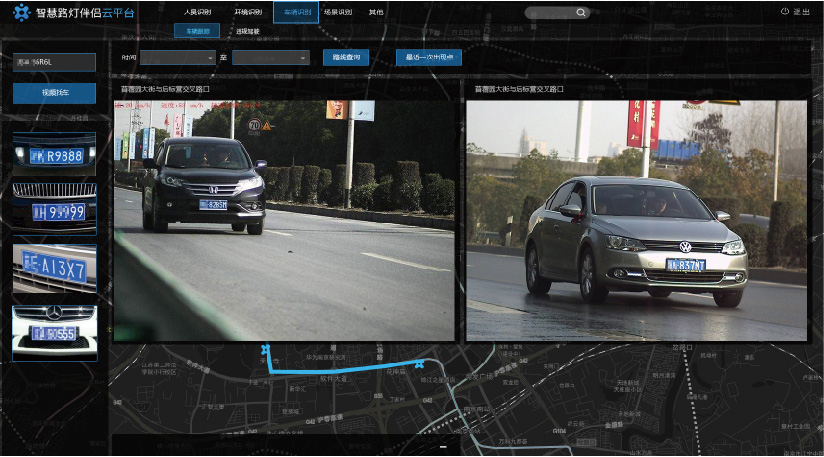The width and height of the screenshot is (824, 457).
Task: Click the route start marker on map
Action: click(x=265, y=350)
